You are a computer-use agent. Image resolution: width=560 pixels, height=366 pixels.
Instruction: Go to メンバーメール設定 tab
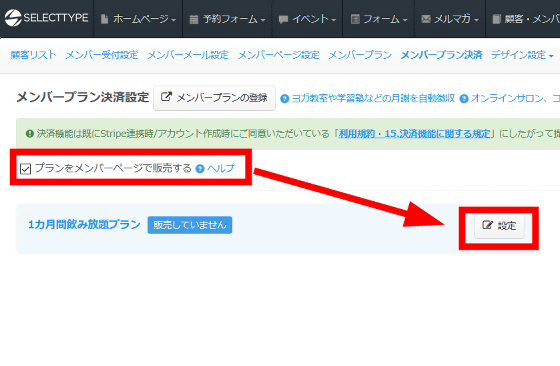pyautogui.click(x=188, y=55)
